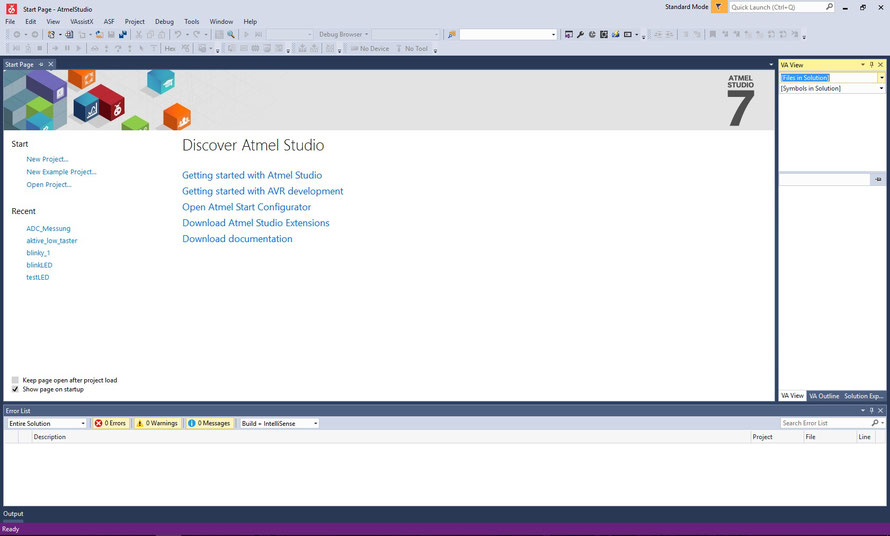Uncheck Show page on startup

coord(15,389)
